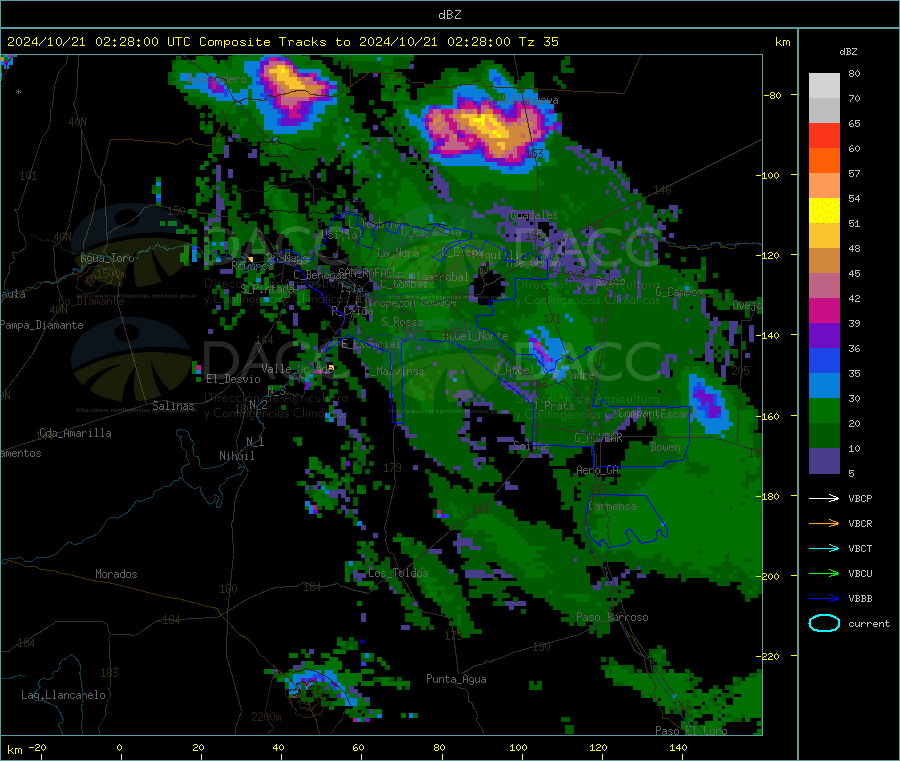Viewport: 900px width, 761px height.
Task: Click the '140' tick on bottom axis
Action: tap(678, 747)
